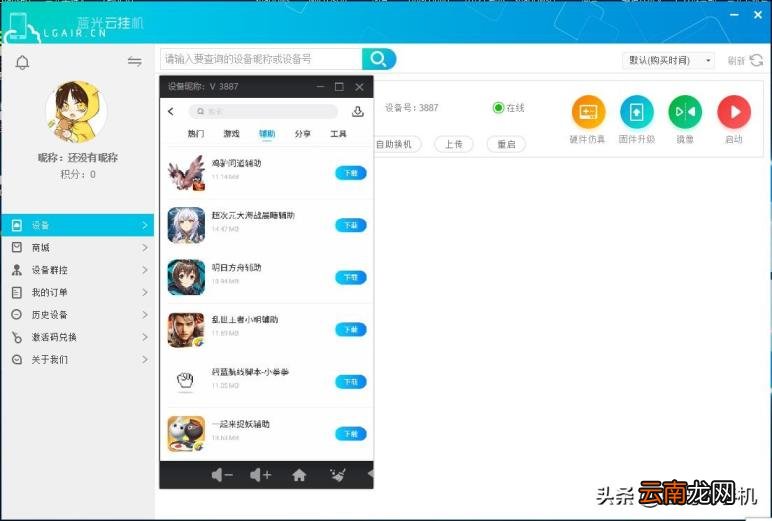
Task: Open 商城 in the sidebar
Action: (x=78, y=247)
